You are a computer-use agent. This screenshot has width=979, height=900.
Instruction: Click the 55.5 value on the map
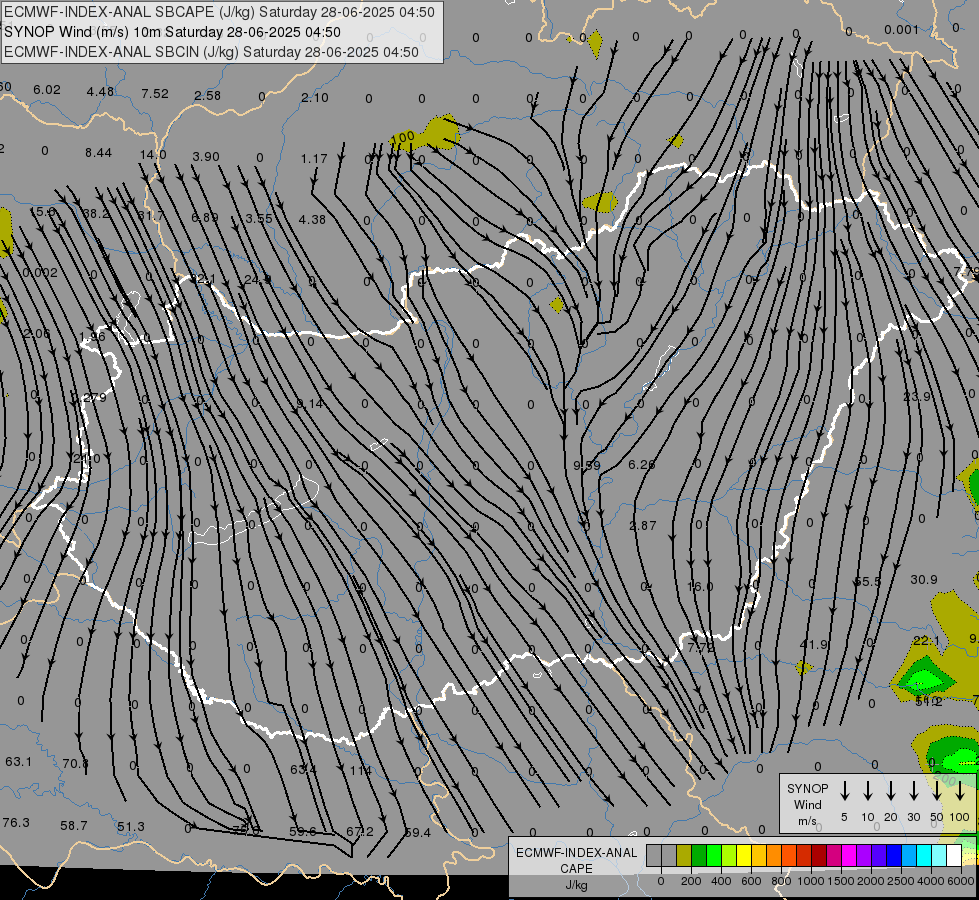tap(867, 581)
